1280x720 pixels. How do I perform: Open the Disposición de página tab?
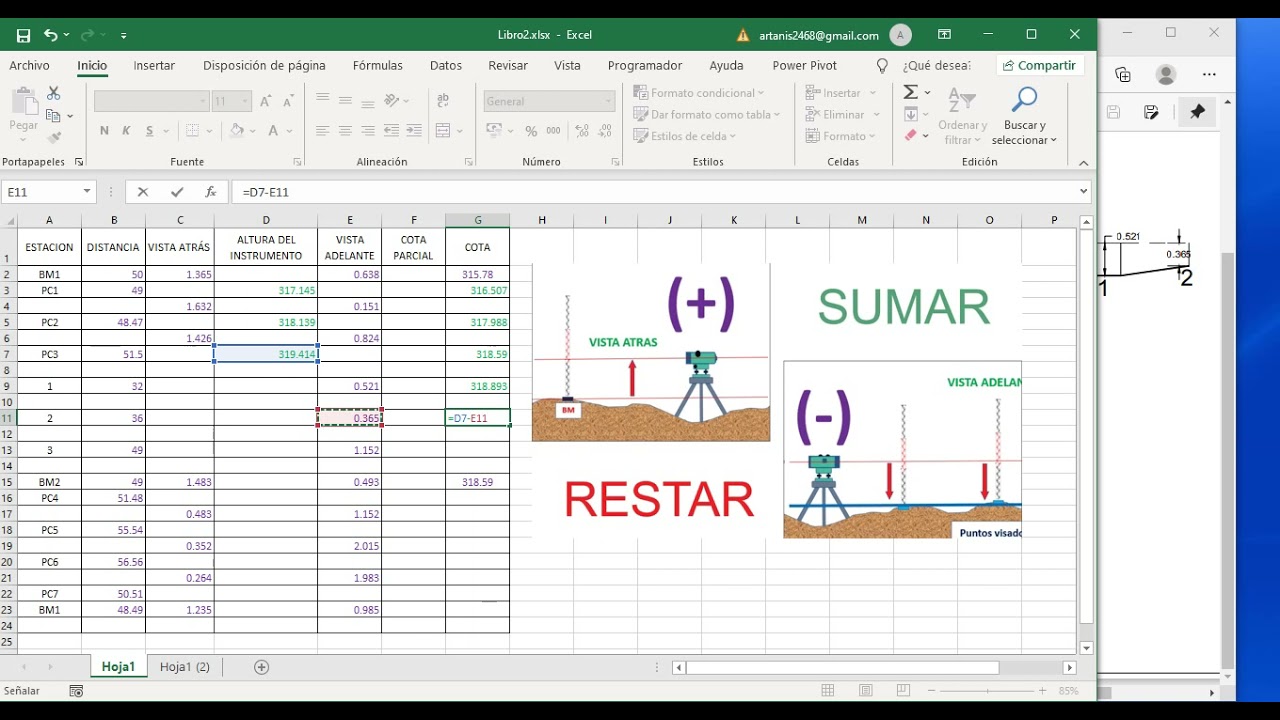pos(264,65)
